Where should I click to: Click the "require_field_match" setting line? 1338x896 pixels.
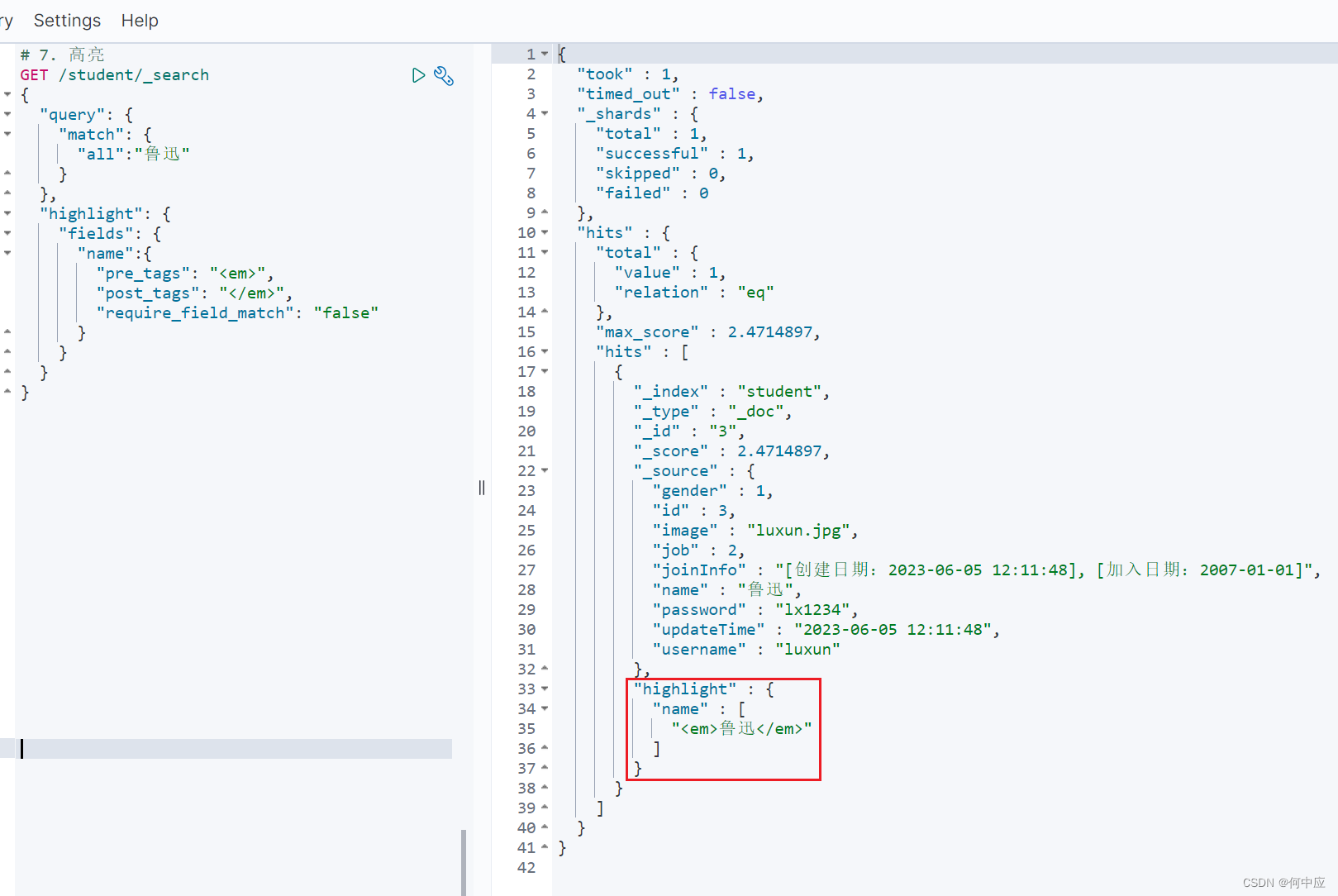pos(237,313)
